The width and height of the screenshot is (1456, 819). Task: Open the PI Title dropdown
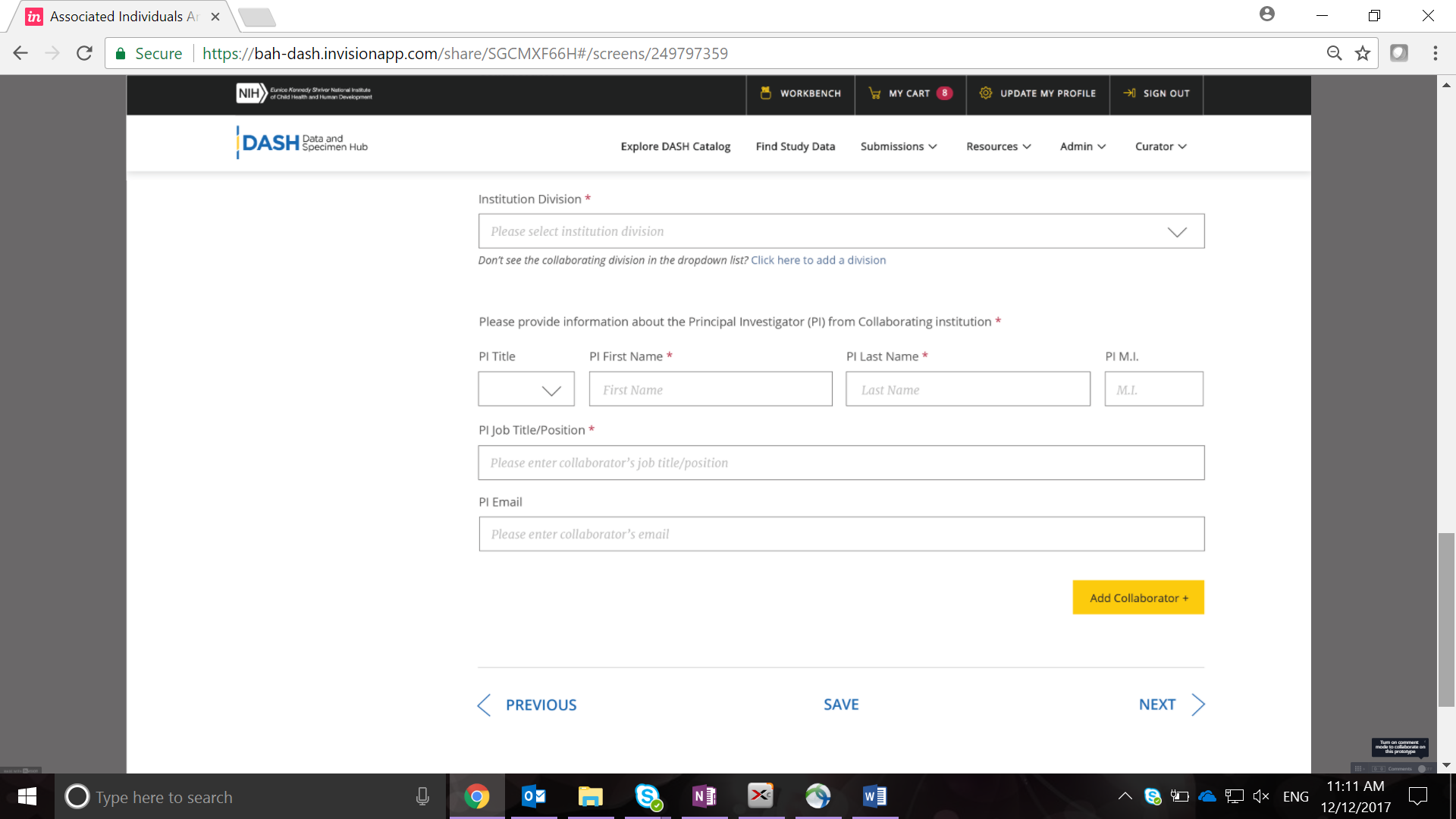[x=526, y=389]
